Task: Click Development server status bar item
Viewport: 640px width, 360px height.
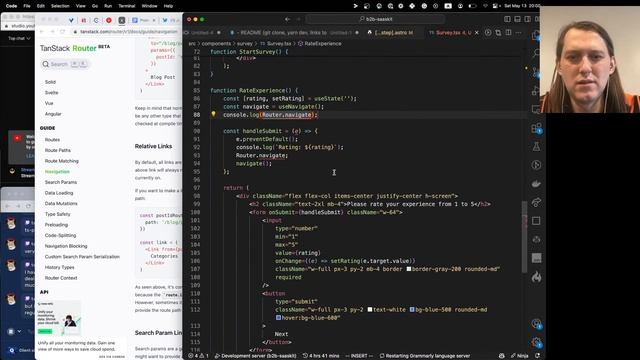Action: pos(256,356)
